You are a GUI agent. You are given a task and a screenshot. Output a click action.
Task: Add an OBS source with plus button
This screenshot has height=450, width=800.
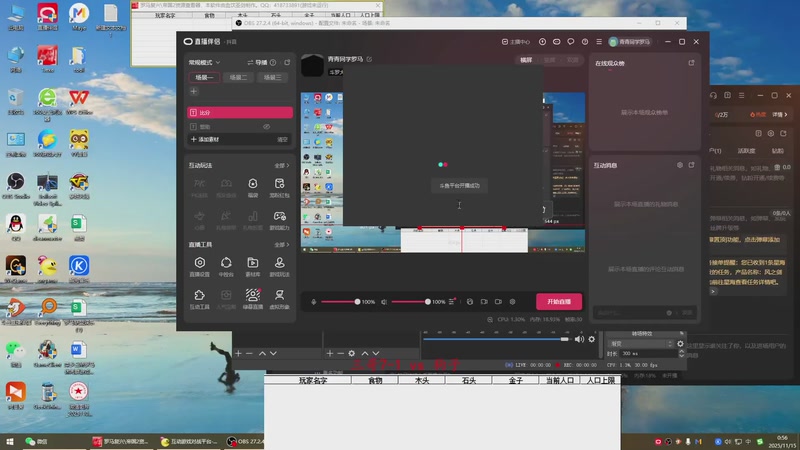pyautogui.click(x=330, y=353)
